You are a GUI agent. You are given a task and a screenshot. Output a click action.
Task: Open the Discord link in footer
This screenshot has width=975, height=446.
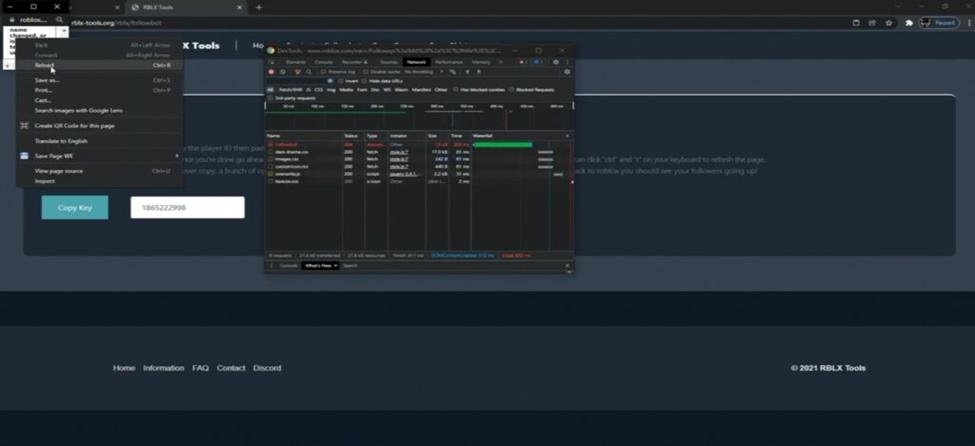coord(267,368)
